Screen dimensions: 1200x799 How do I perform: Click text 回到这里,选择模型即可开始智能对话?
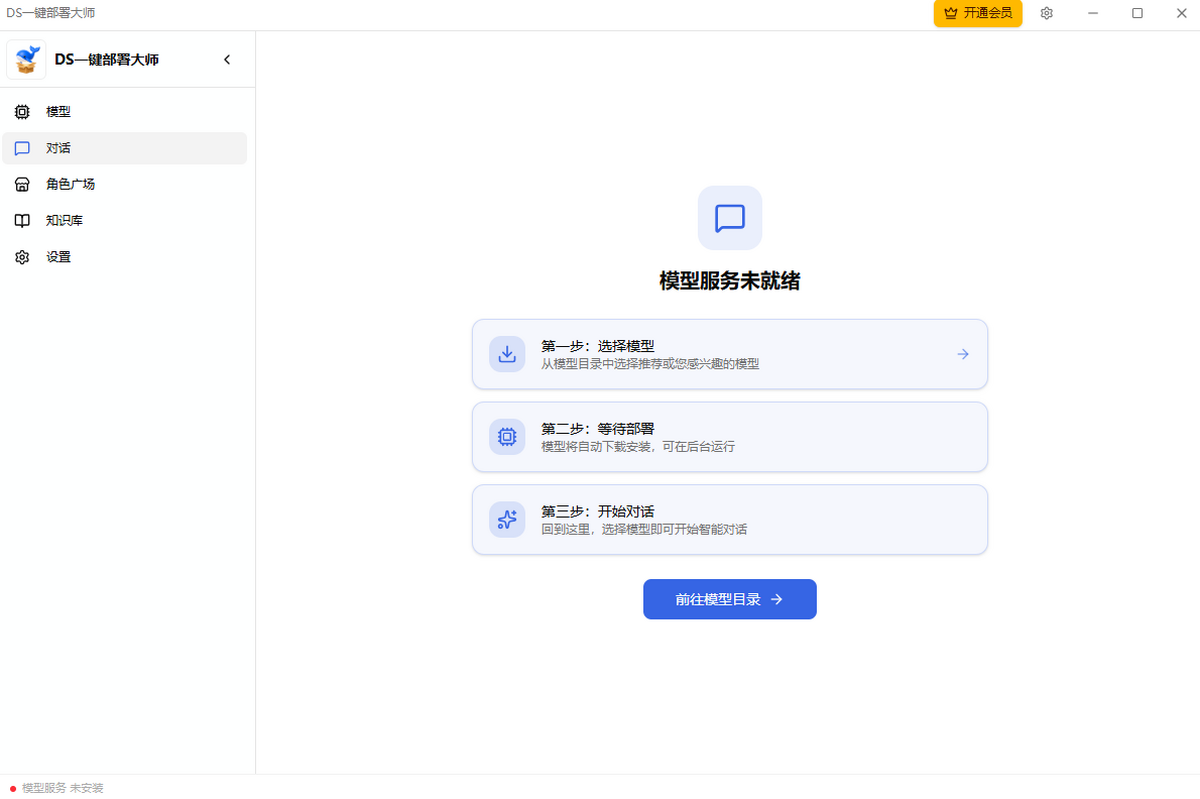coord(644,529)
